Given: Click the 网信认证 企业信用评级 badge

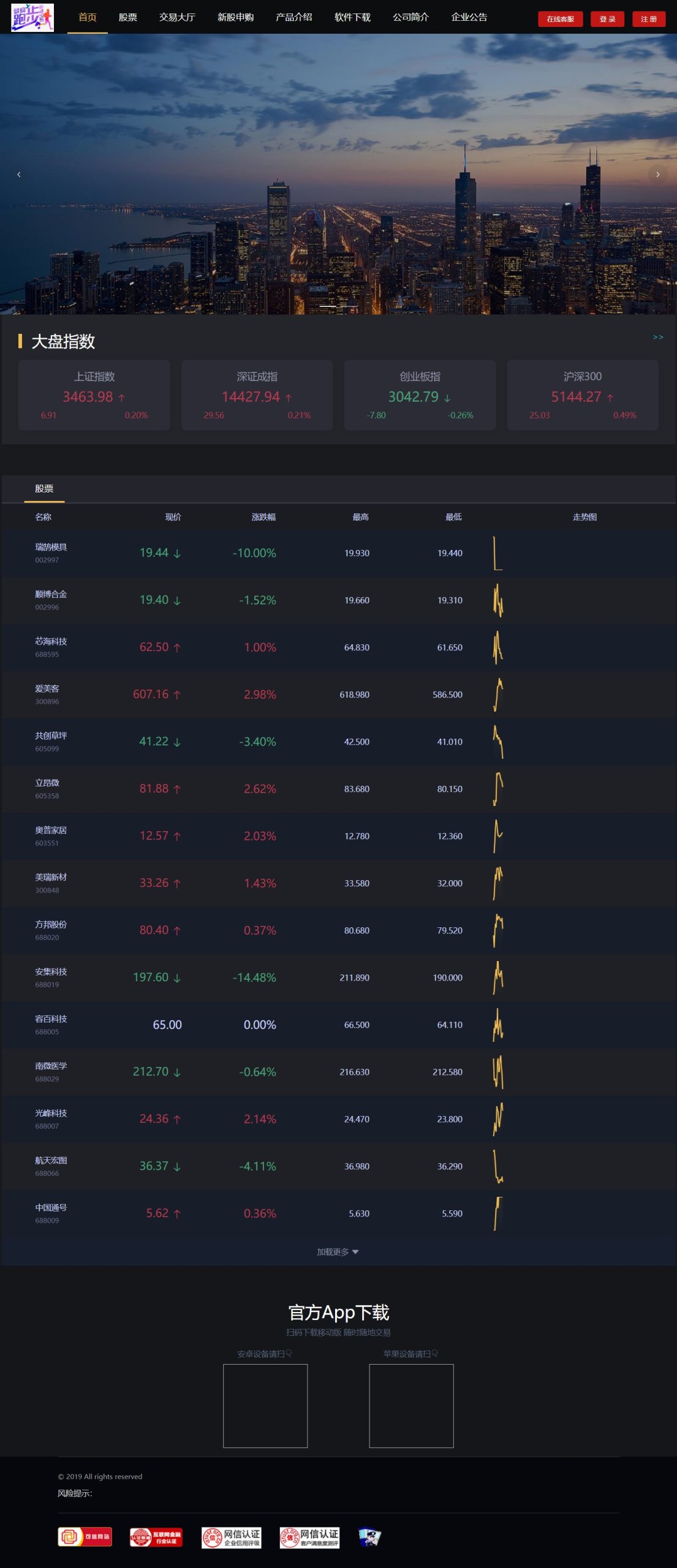Looking at the screenshot, I should (x=231, y=1537).
